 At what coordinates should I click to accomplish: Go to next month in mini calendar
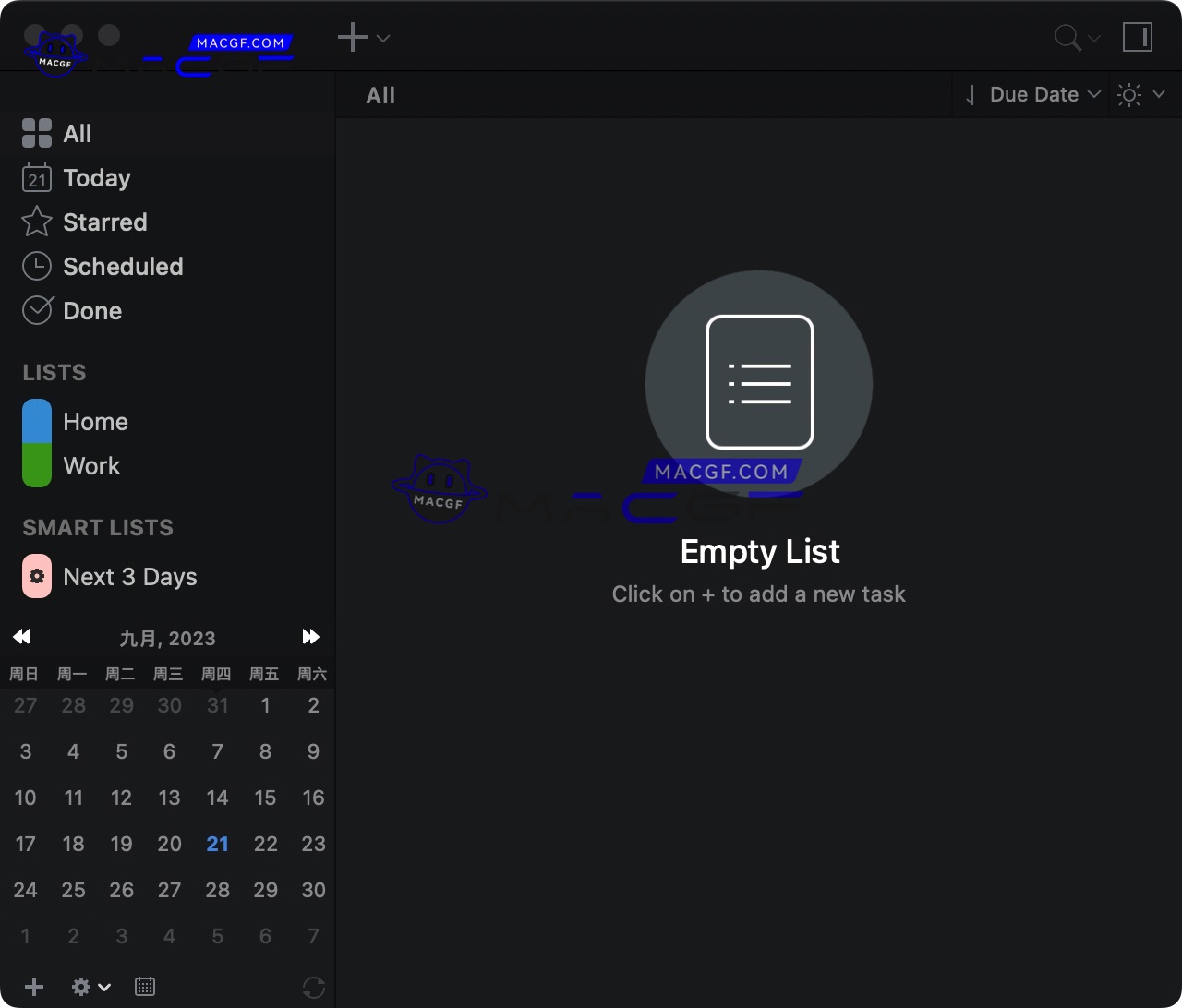pos(311,637)
